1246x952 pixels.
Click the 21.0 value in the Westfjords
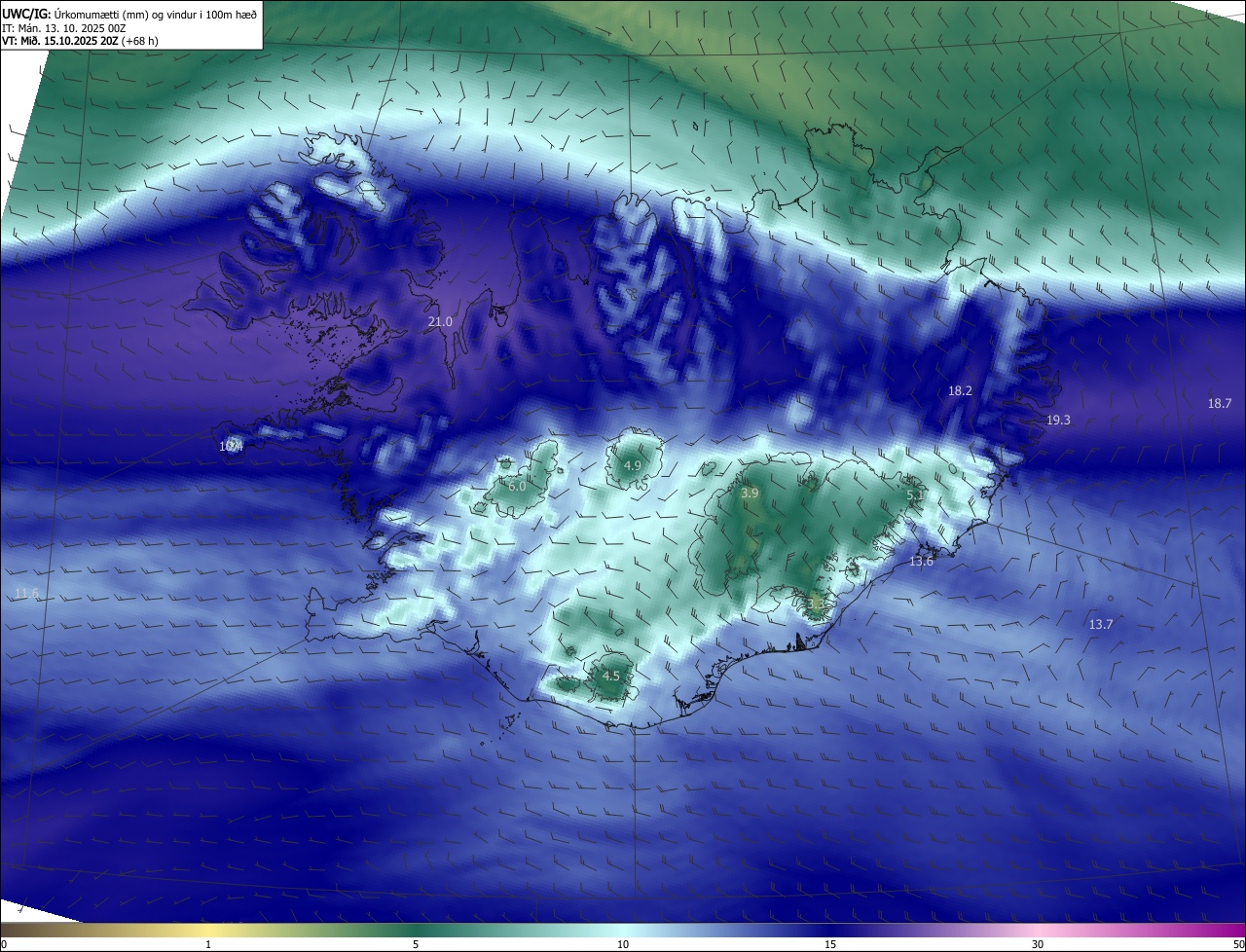[441, 321]
